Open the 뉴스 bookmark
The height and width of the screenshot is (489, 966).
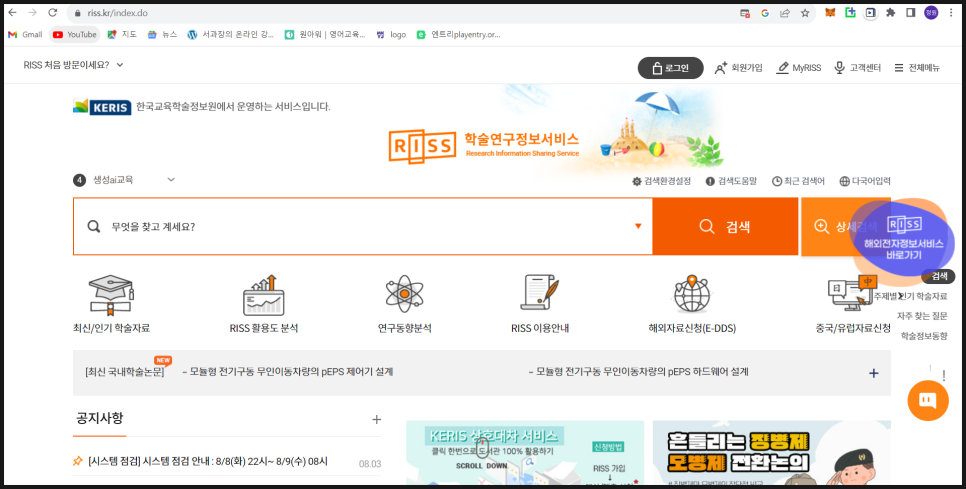(x=162, y=34)
